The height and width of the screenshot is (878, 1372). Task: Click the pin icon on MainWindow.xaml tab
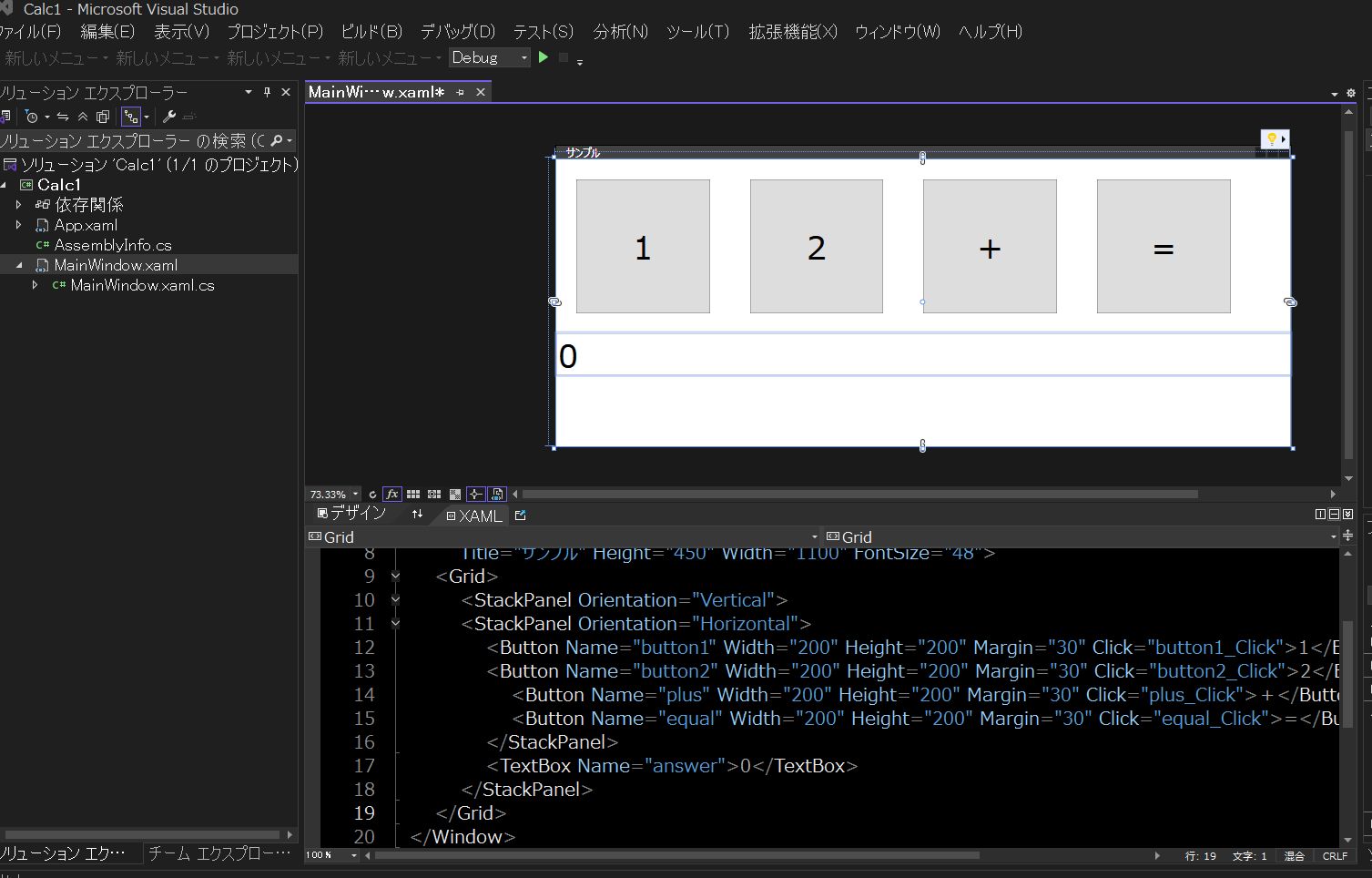(460, 92)
